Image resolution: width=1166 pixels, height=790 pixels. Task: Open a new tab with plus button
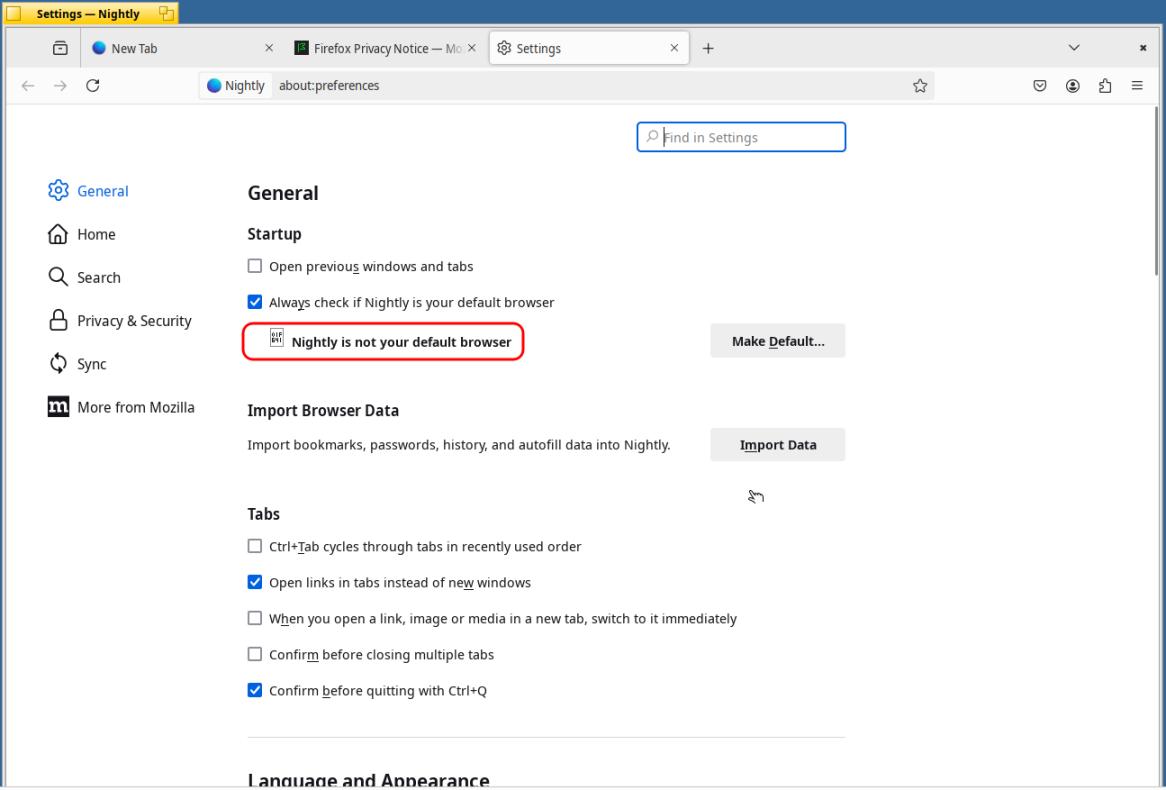coord(708,48)
